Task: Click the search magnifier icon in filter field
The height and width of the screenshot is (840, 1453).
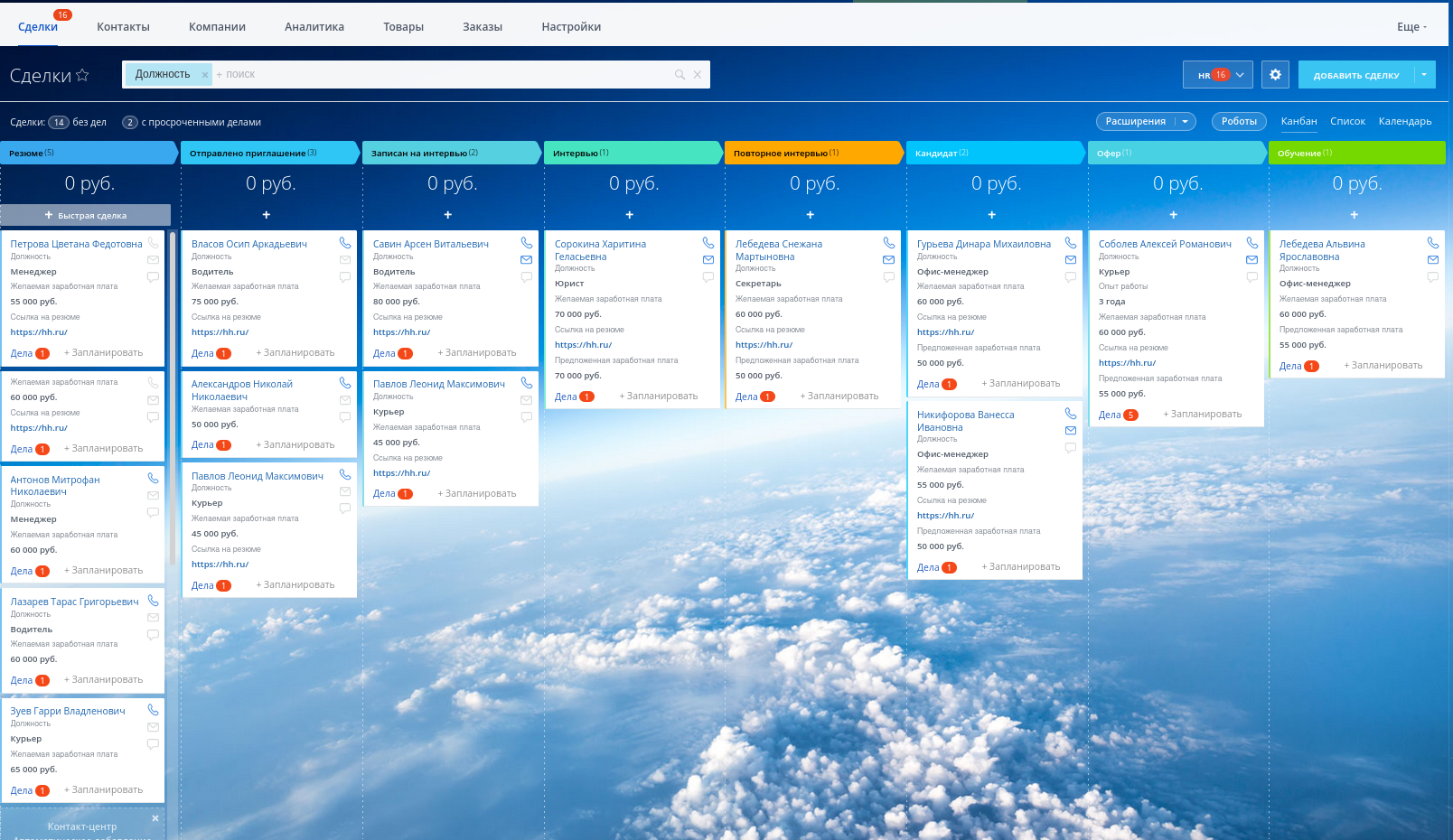Action: (x=680, y=75)
